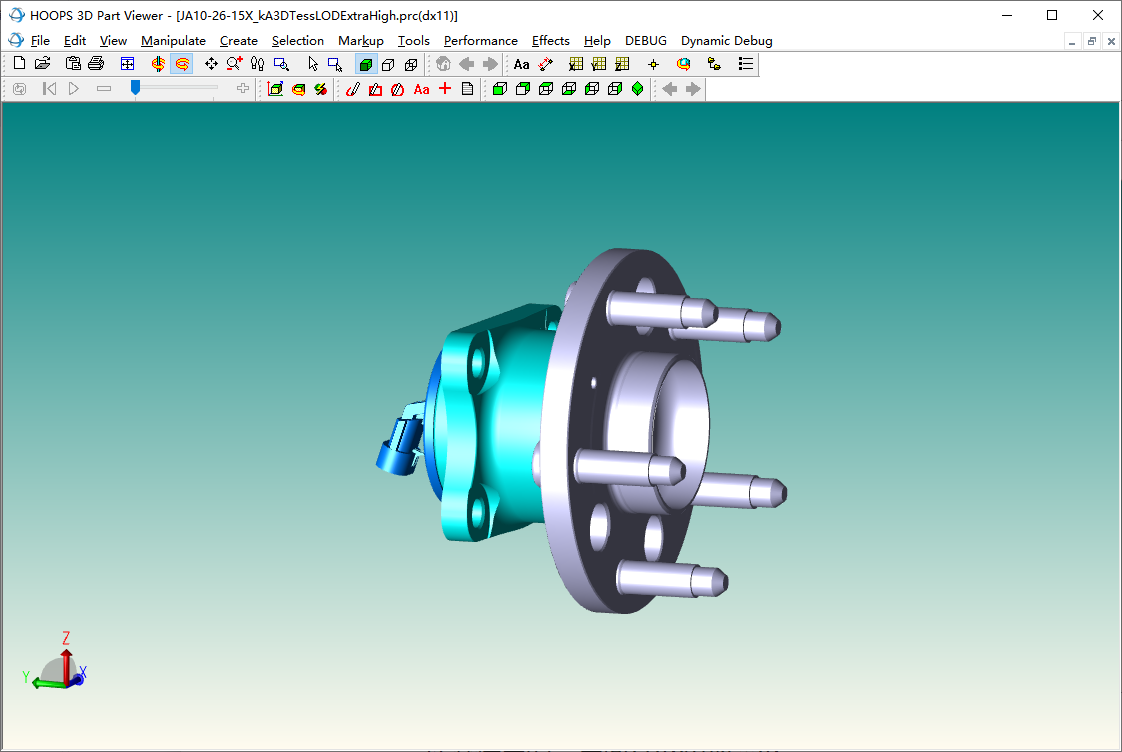Click the cube with axes icon
This screenshot has width=1122, height=752.
[x=275, y=89]
